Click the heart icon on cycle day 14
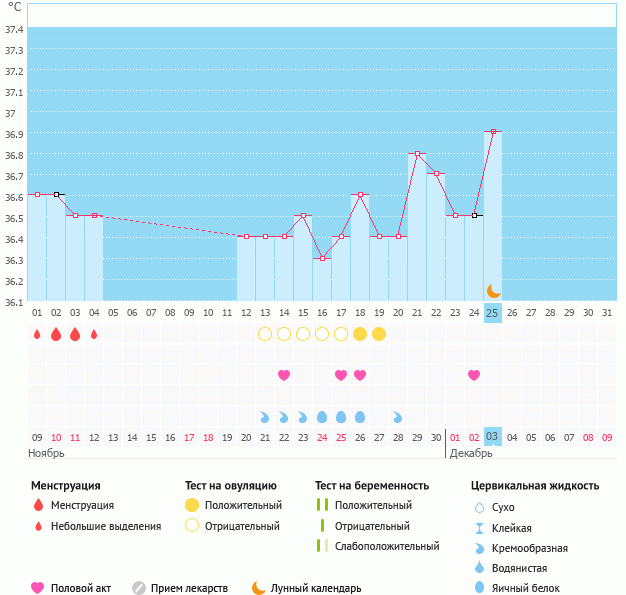This screenshot has height=595, width=626. tap(284, 375)
